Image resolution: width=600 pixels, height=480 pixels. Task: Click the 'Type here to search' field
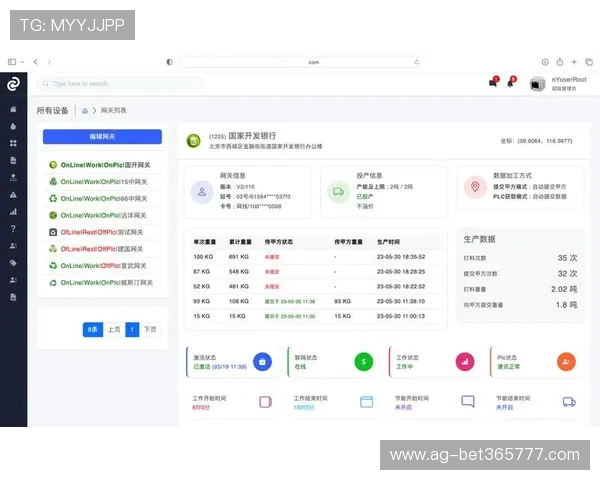pyautogui.click(x=120, y=83)
